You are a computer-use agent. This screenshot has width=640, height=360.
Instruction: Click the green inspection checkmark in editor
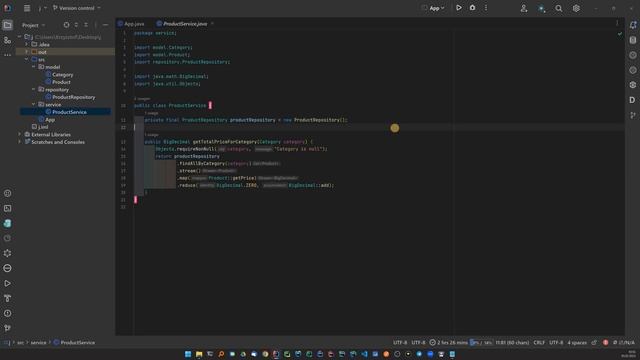click(620, 33)
